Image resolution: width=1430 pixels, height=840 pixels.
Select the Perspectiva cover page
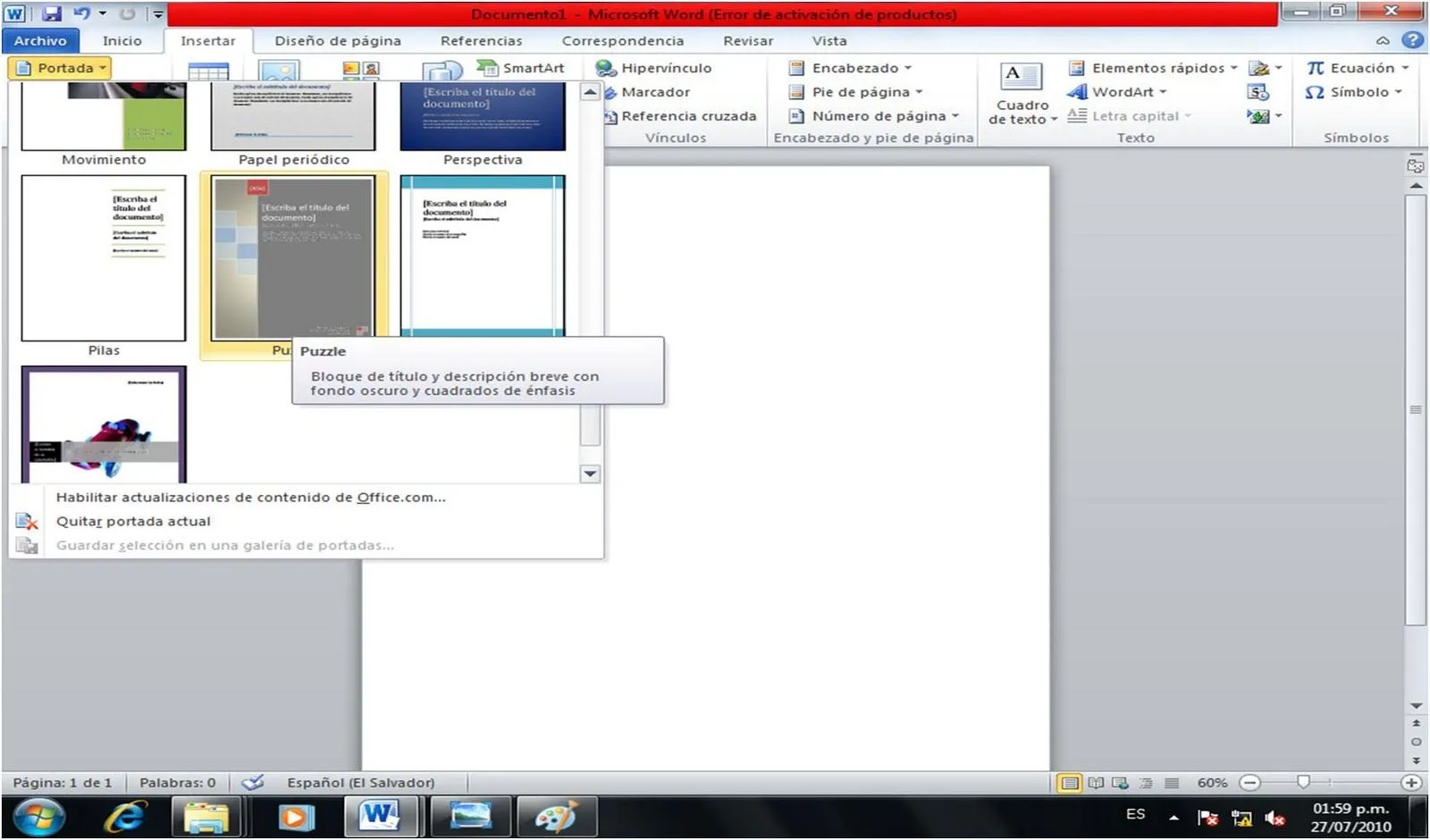[x=483, y=116]
